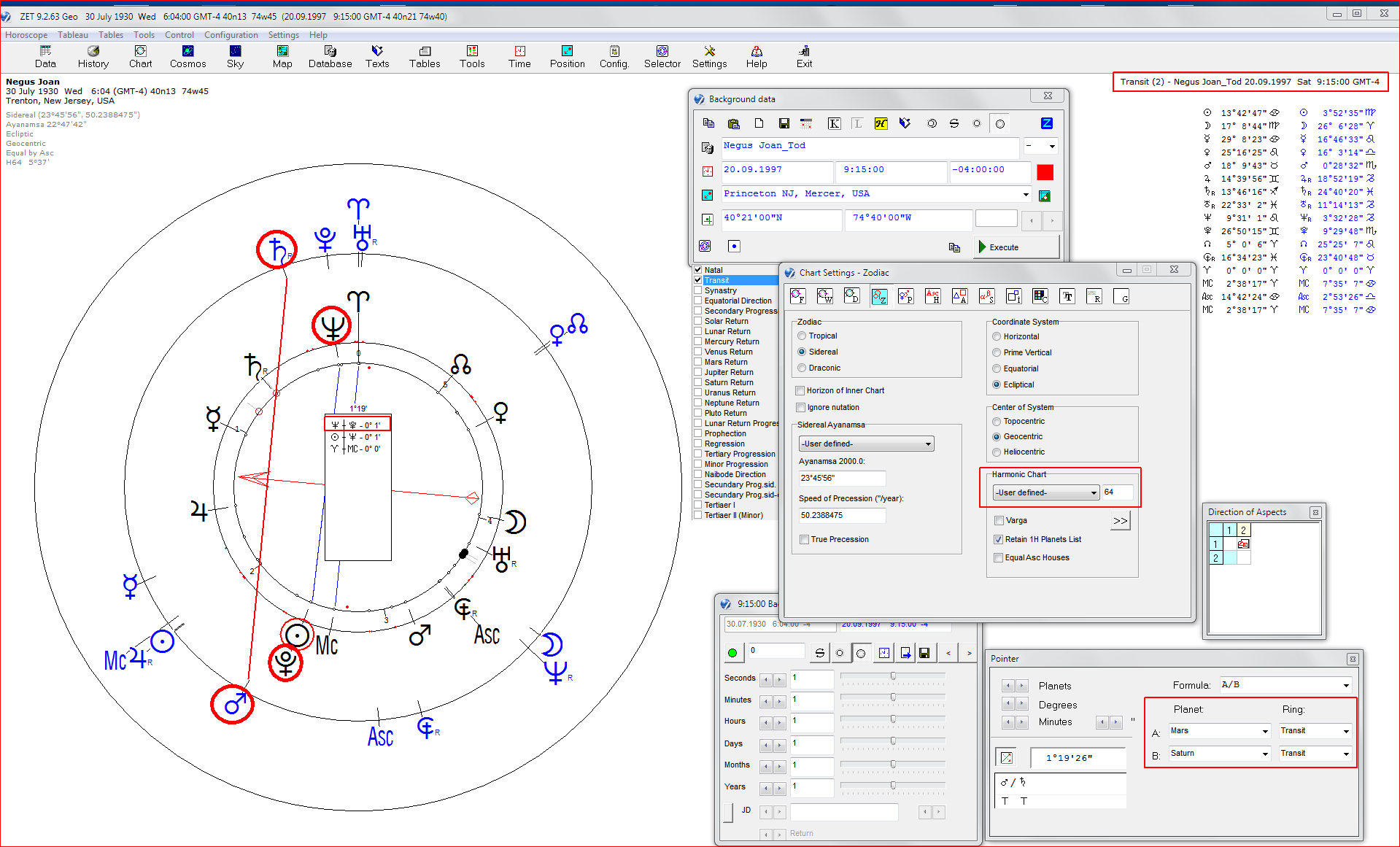
Task: Open the Sky view icon
Action: click(x=235, y=57)
